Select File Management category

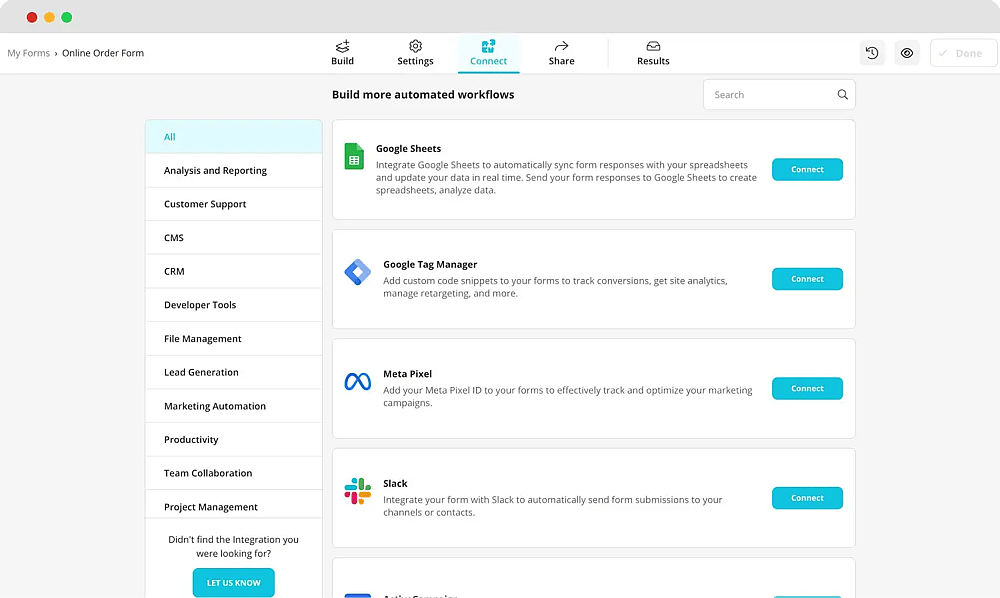click(x=233, y=339)
